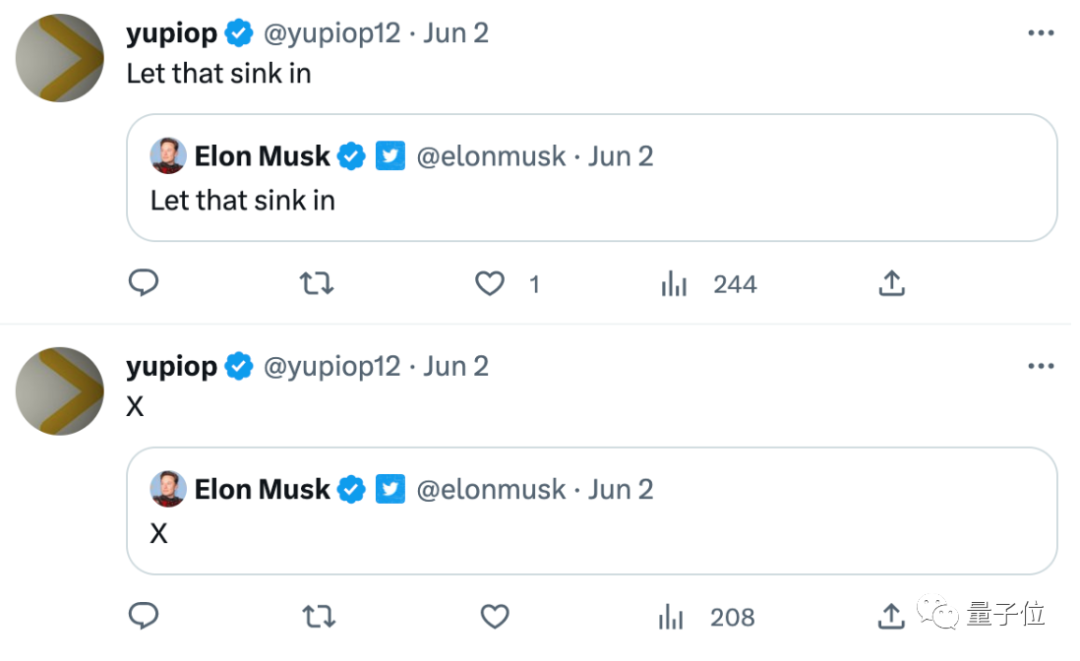The height and width of the screenshot is (661, 1080).
Task: Retweet the "X" post
Action: point(317,617)
